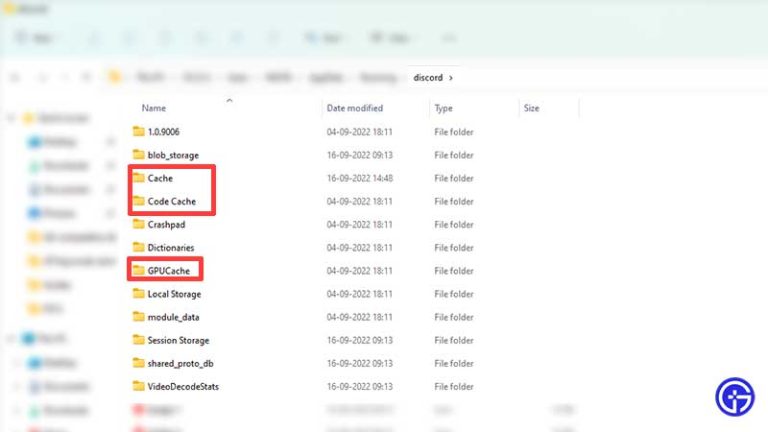Viewport: 768px width, 432px height.
Task: Click the discord breadcrumb in address bar
Action: coord(428,77)
